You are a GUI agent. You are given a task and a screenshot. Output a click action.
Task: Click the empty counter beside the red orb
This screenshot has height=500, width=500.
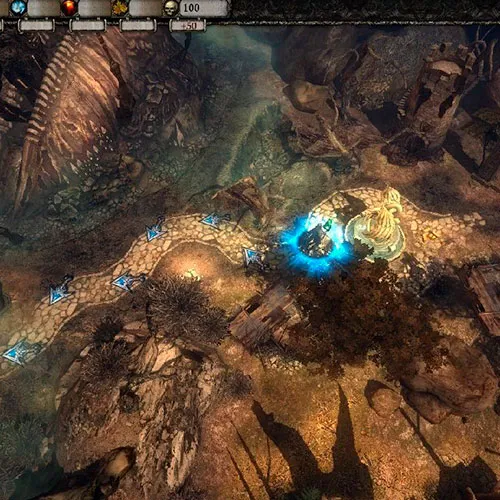(94, 8)
